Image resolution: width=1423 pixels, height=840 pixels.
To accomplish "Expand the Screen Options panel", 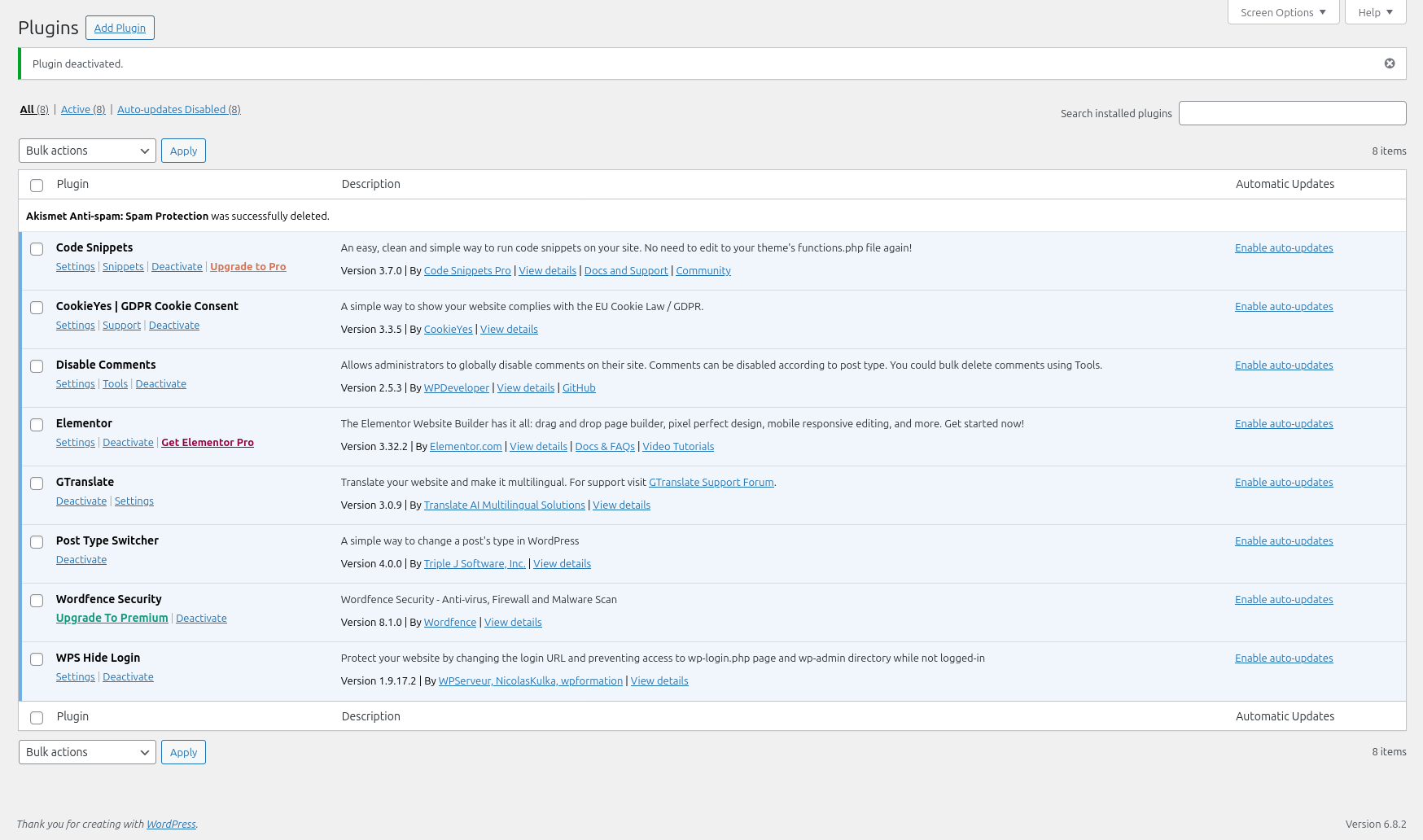I will 1283,12.
